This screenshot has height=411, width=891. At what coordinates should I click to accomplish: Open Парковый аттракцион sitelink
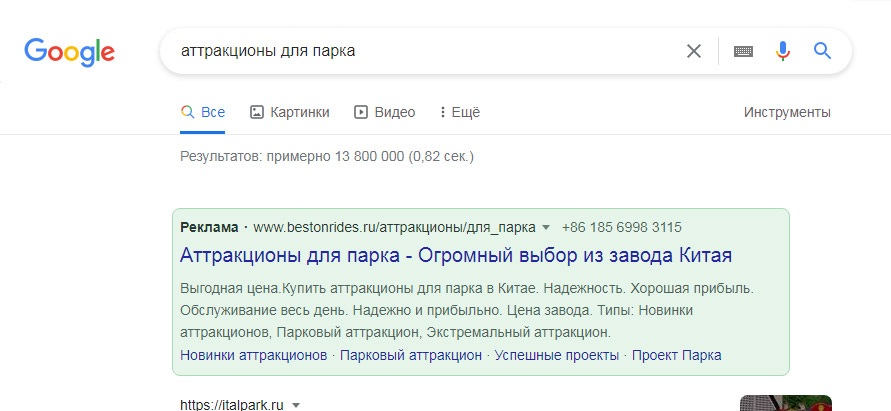411,355
